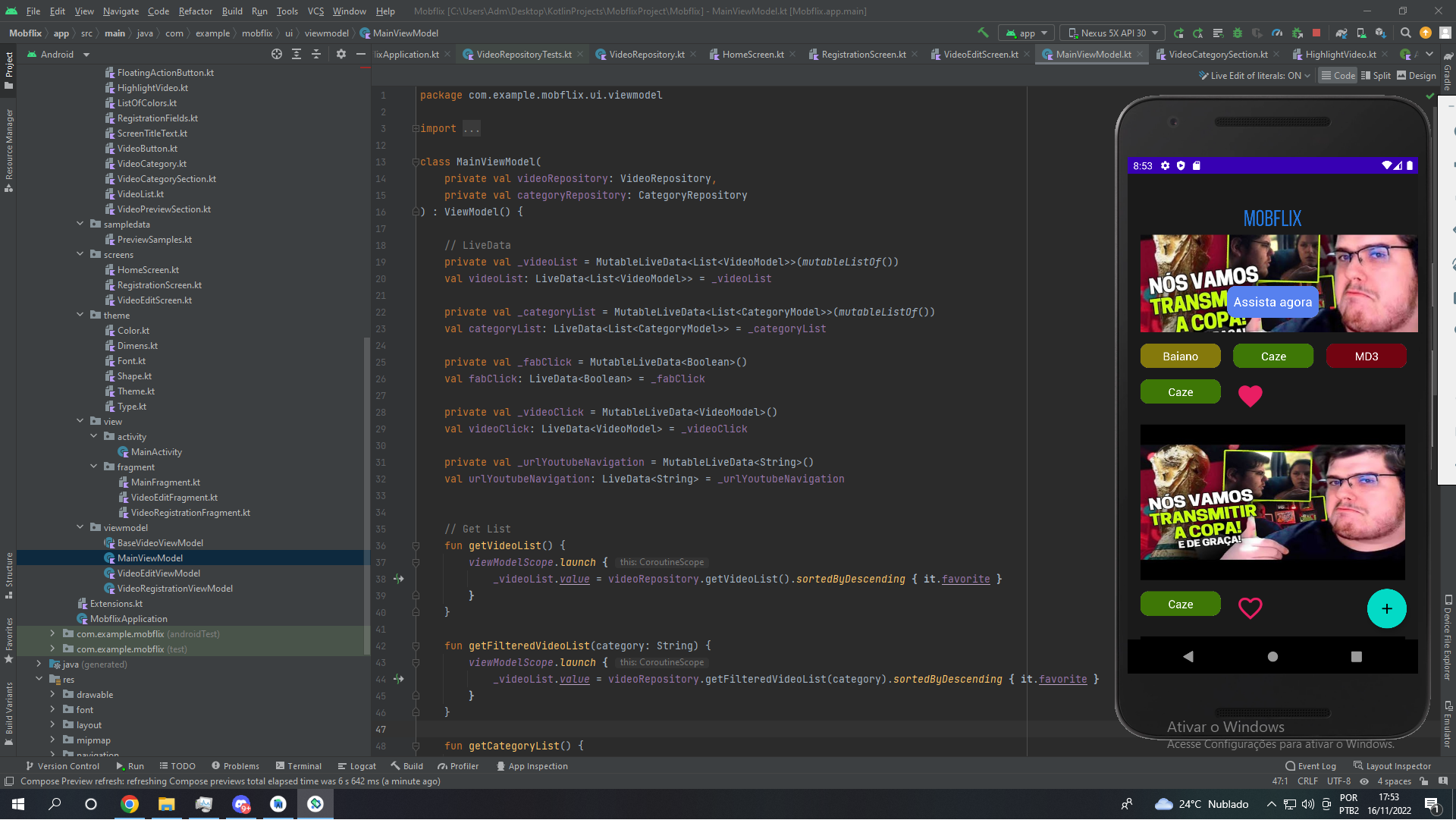Image resolution: width=1456 pixels, height=820 pixels.
Task: Collapse all icon in Project panel header
Action: pyautogui.click(x=316, y=55)
